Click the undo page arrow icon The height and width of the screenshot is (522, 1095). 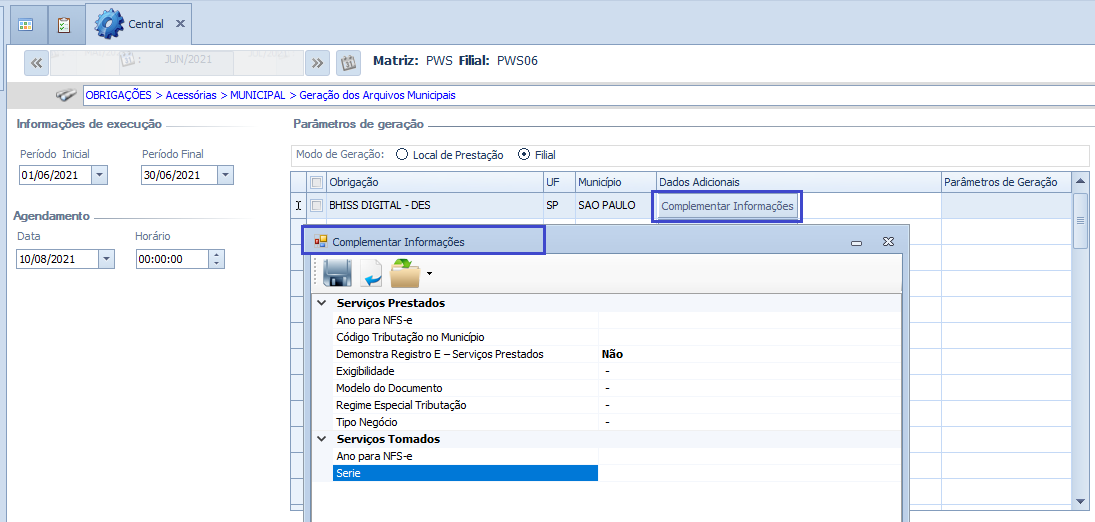tap(372, 273)
